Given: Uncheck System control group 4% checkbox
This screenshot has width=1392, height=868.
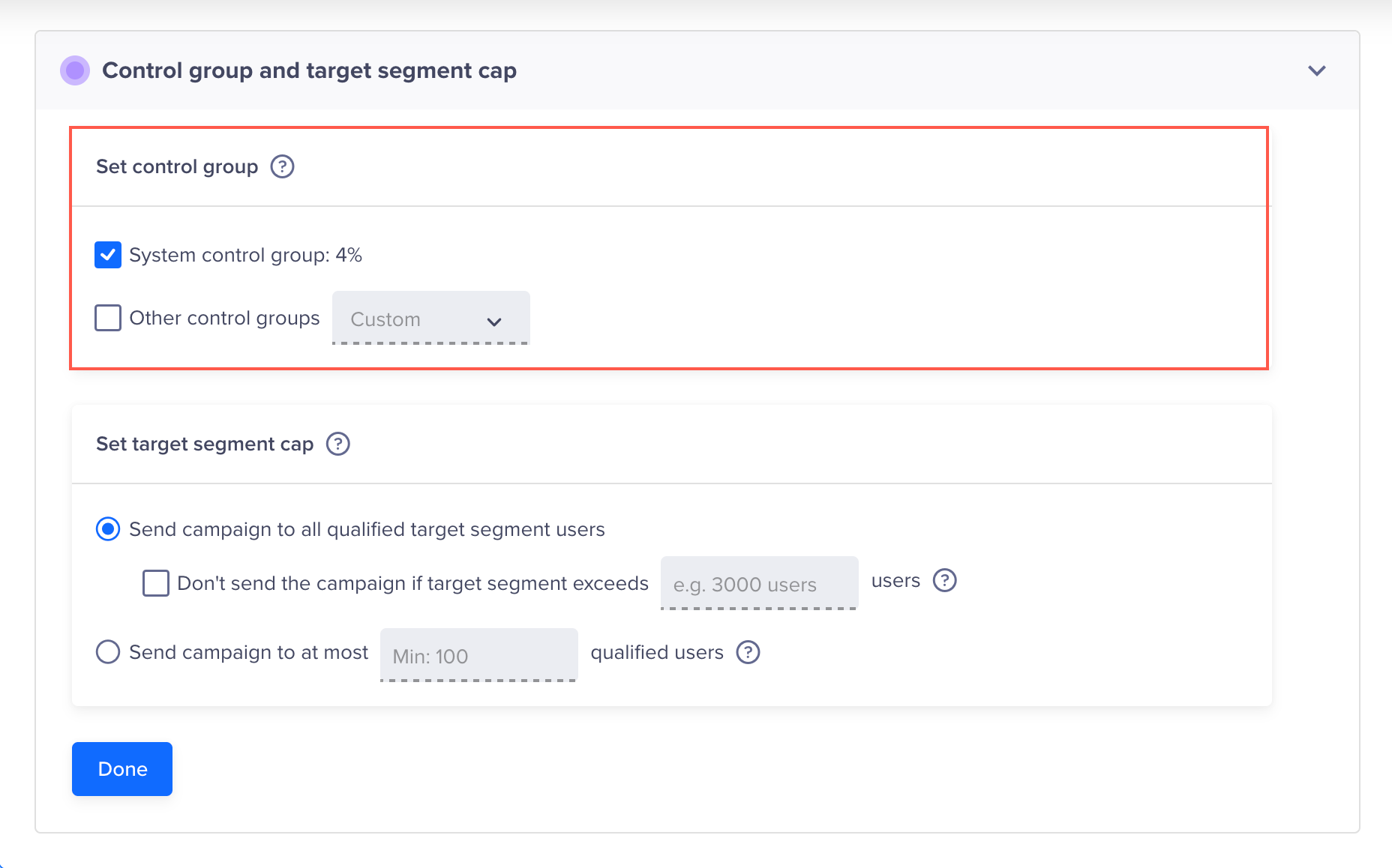Looking at the screenshot, I should coord(108,255).
